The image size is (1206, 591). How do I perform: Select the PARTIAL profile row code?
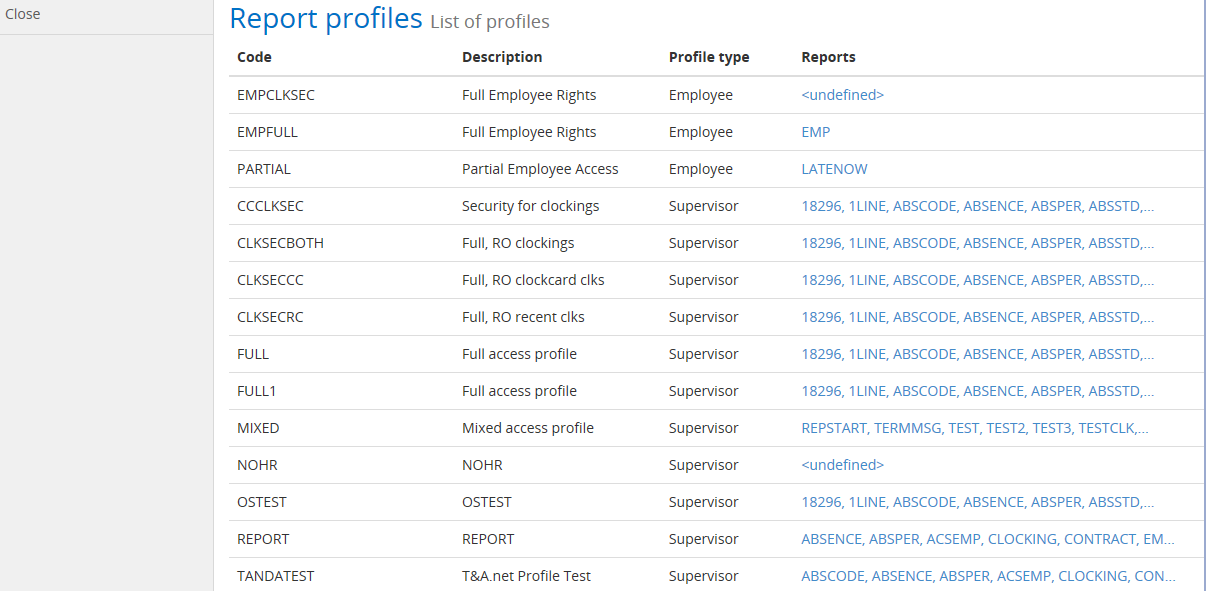pyautogui.click(x=264, y=169)
